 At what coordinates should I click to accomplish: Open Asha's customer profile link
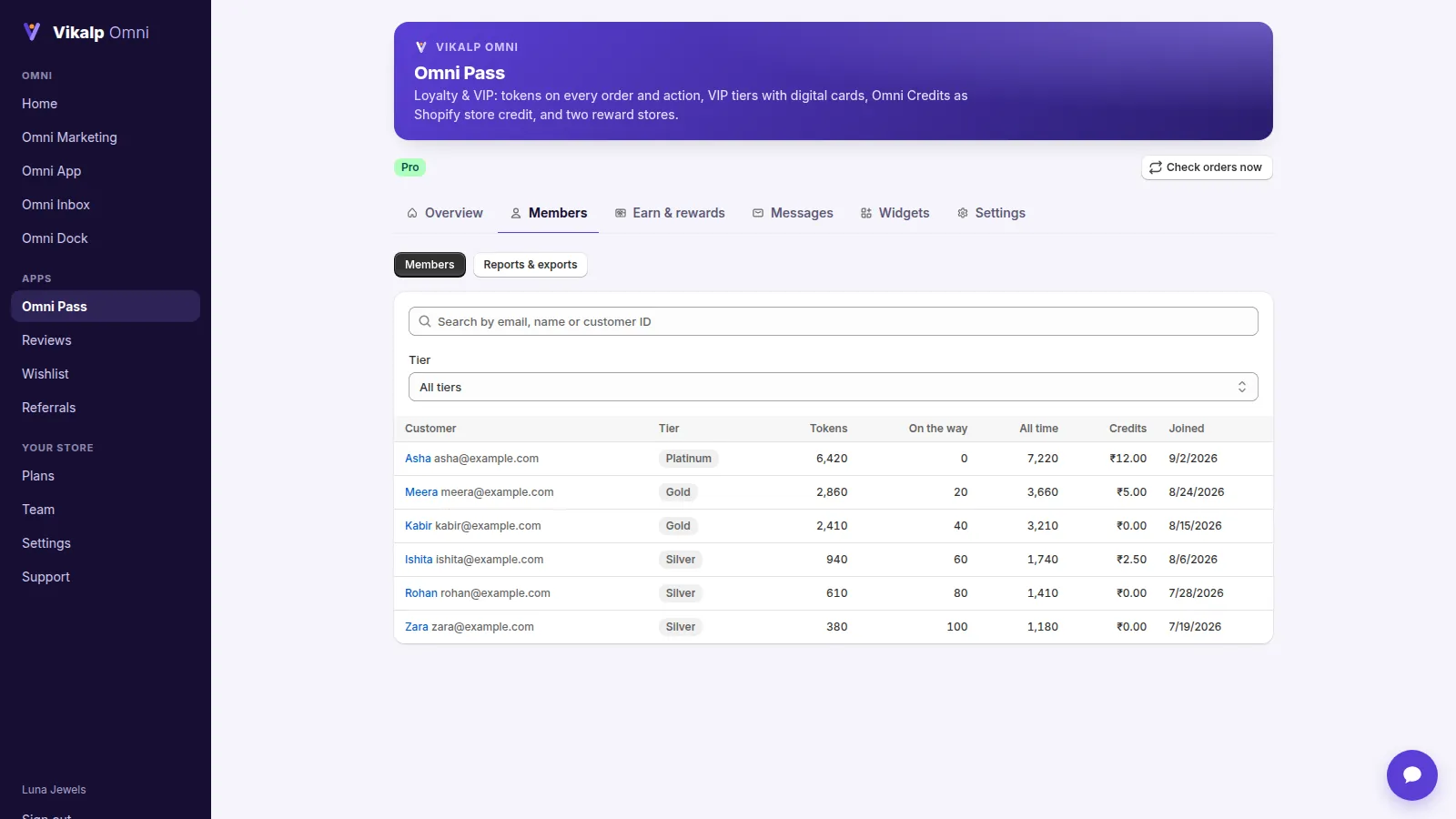tap(418, 459)
